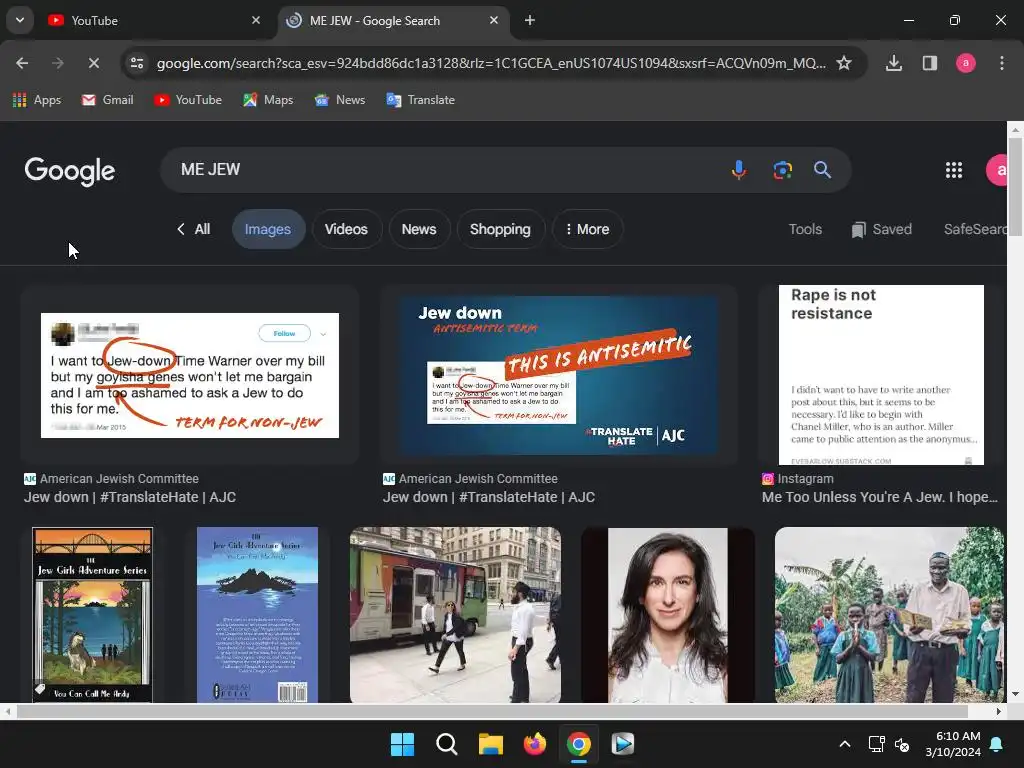Open the image of children in green uniforms

pos(889,615)
